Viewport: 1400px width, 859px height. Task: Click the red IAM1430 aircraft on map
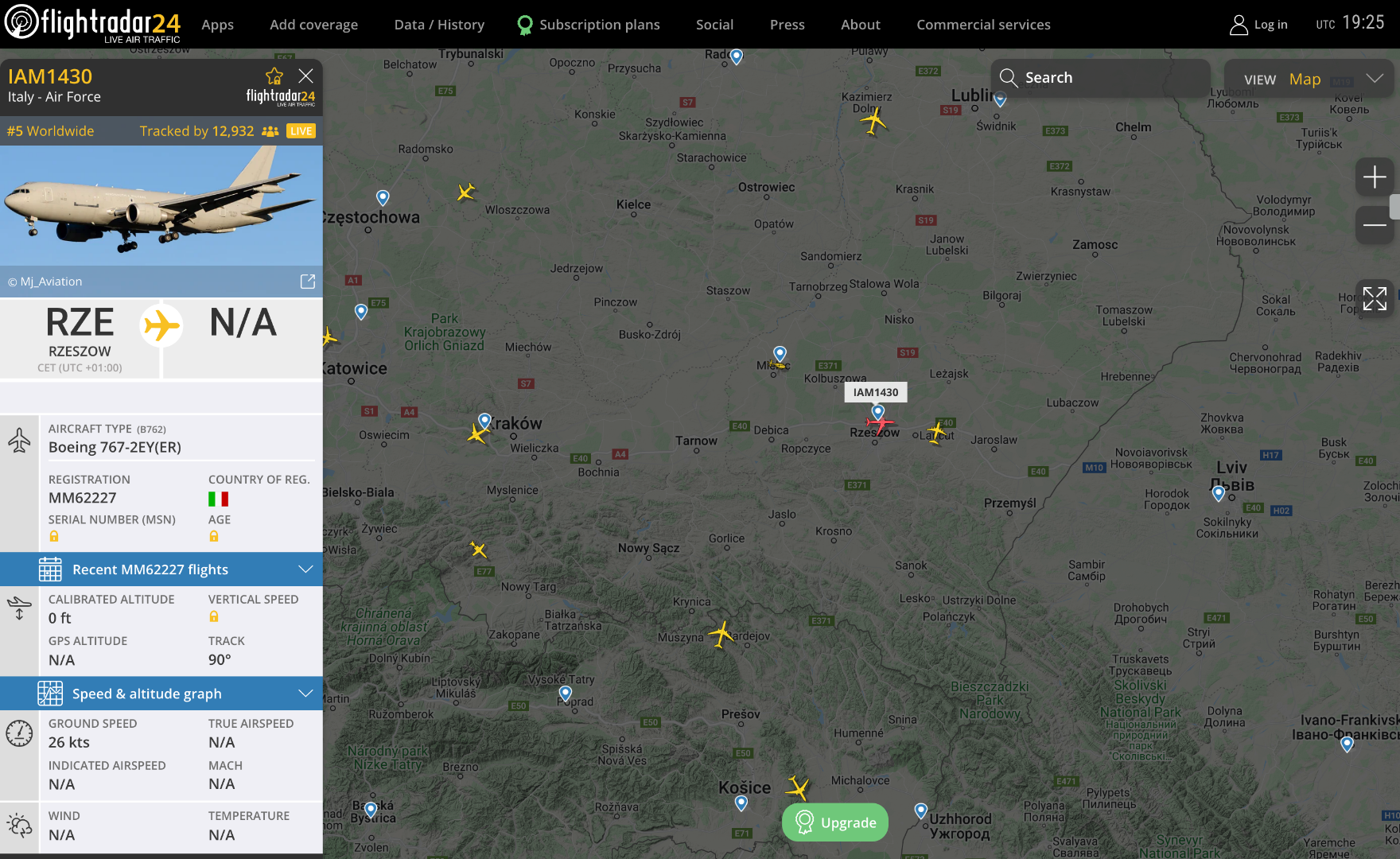(x=880, y=423)
